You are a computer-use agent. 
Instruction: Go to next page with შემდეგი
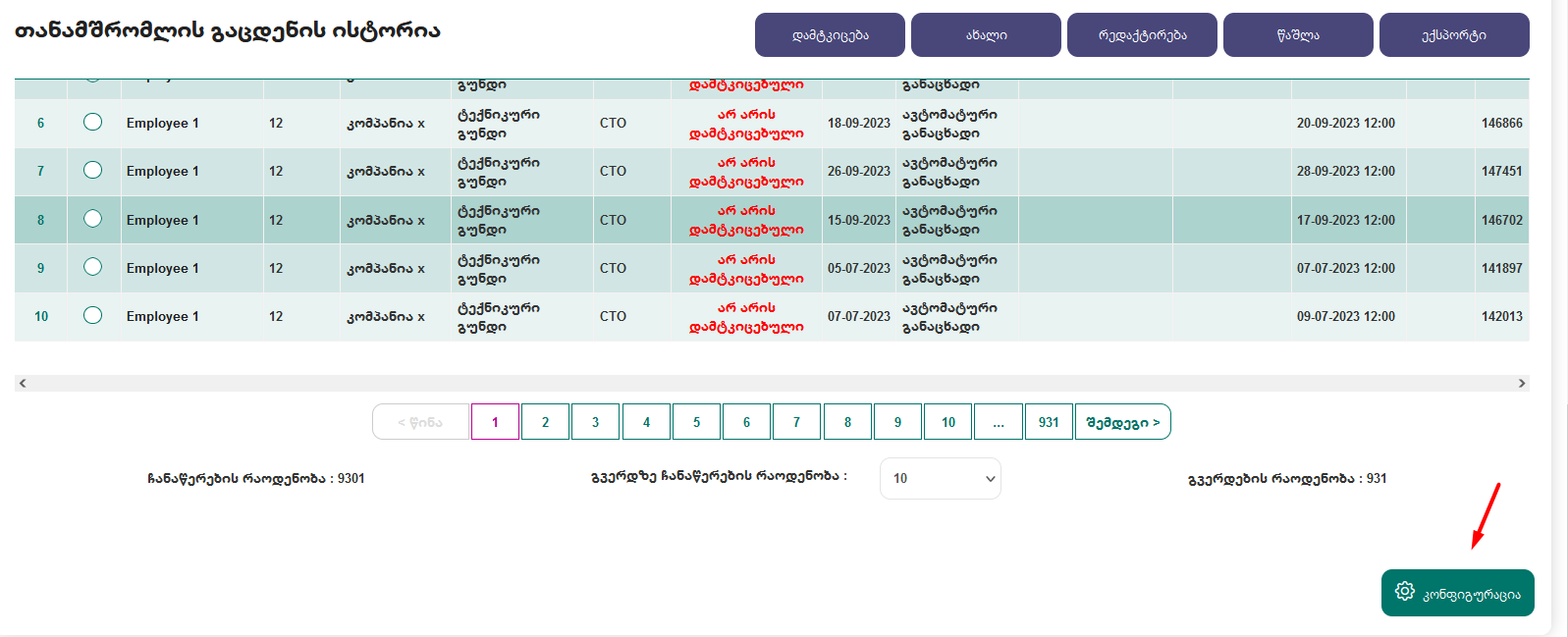coord(1123,422)
